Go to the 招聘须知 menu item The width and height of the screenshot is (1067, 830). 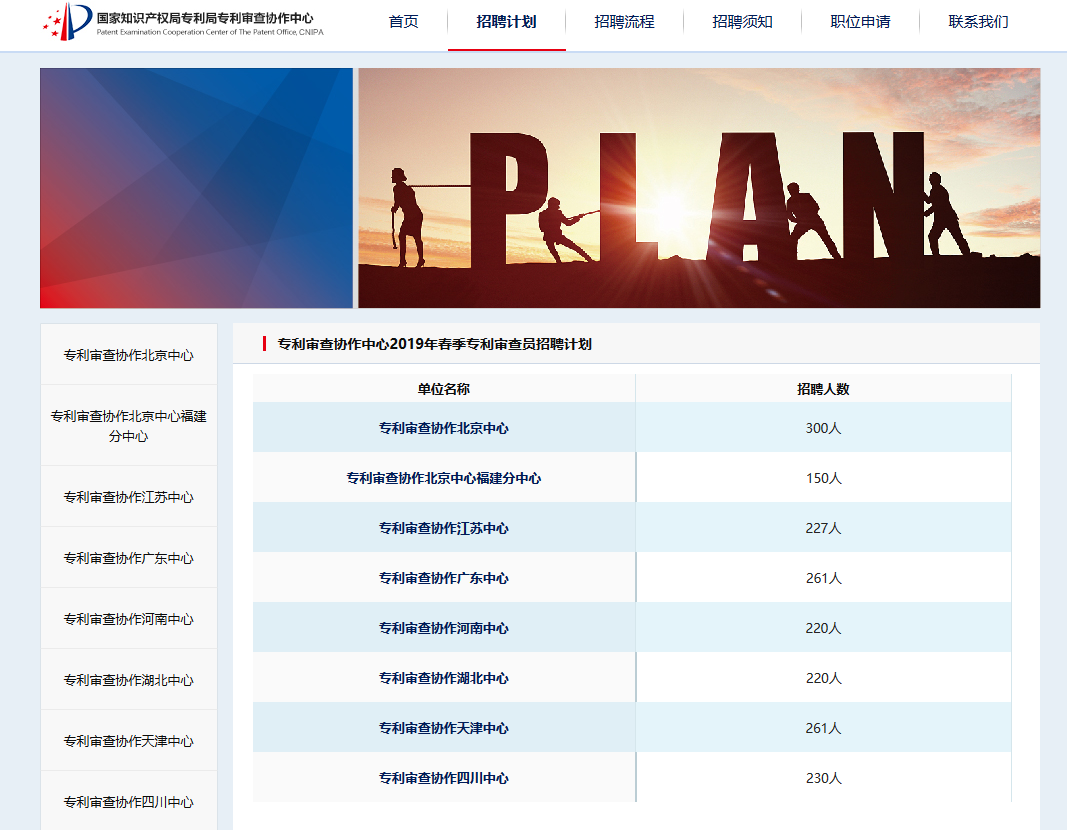click(x=742, y=22)
